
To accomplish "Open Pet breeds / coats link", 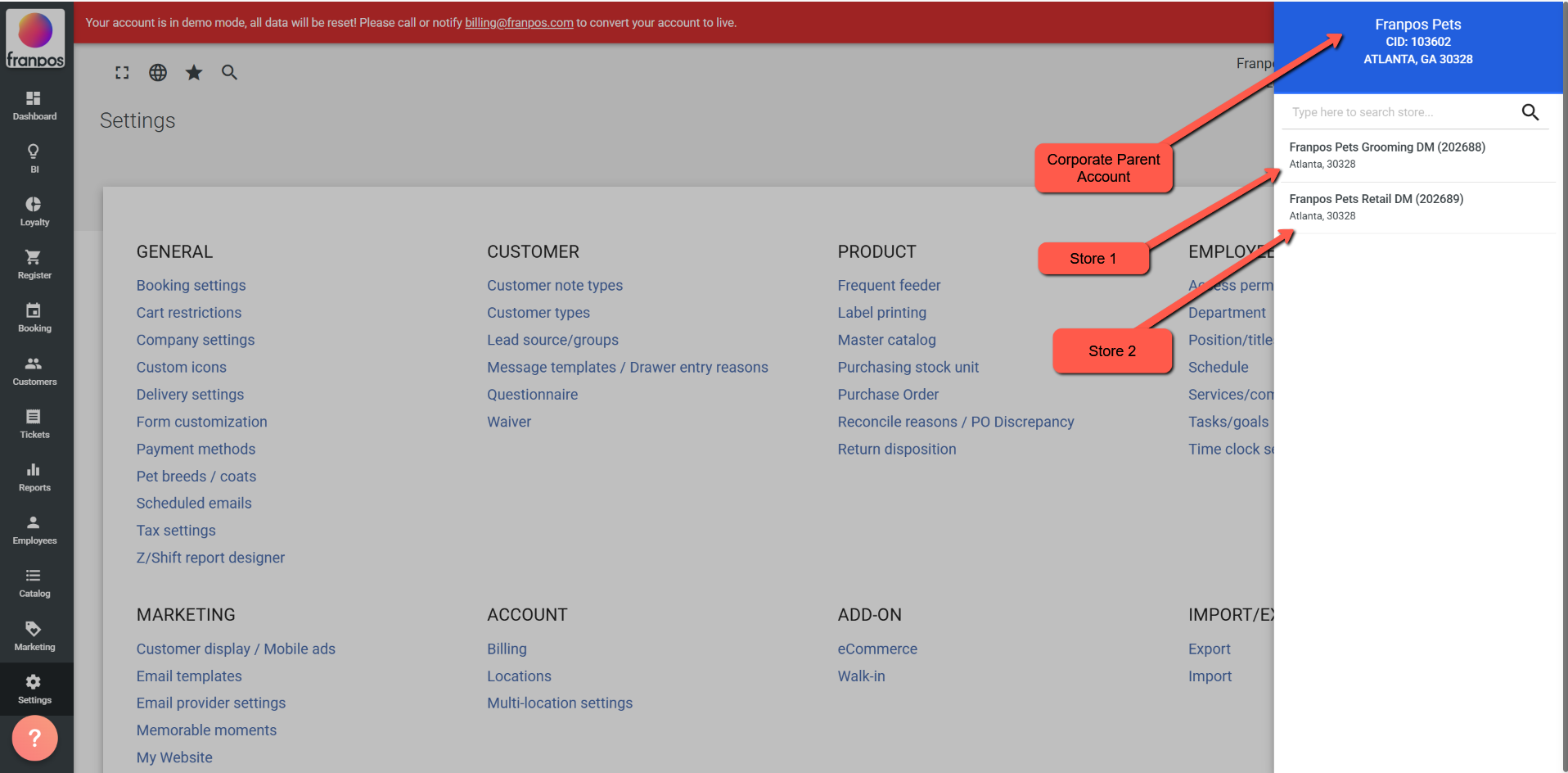I will (196, 477).
